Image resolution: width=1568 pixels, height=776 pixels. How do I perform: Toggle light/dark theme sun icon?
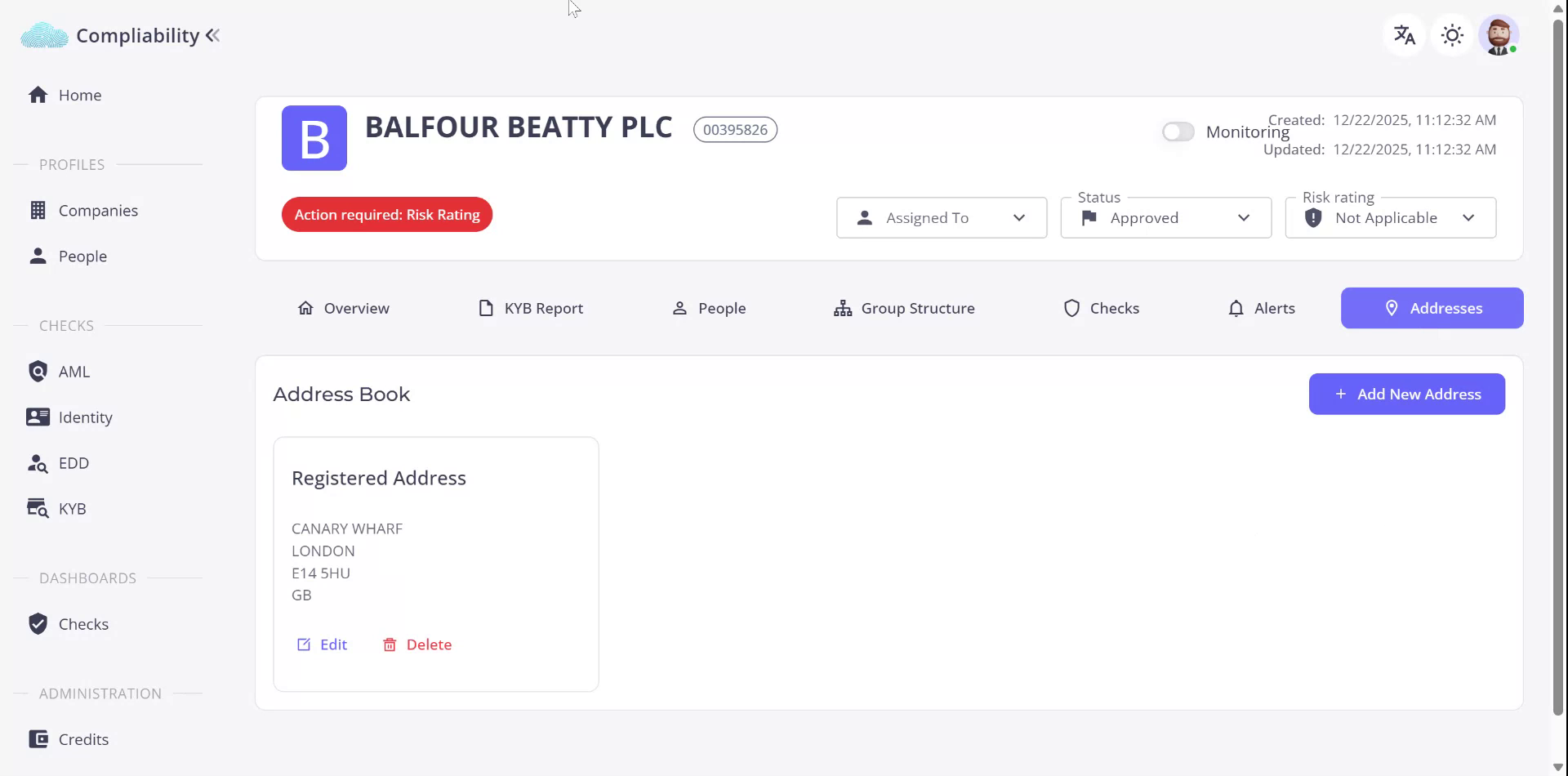click(1452, 35)
